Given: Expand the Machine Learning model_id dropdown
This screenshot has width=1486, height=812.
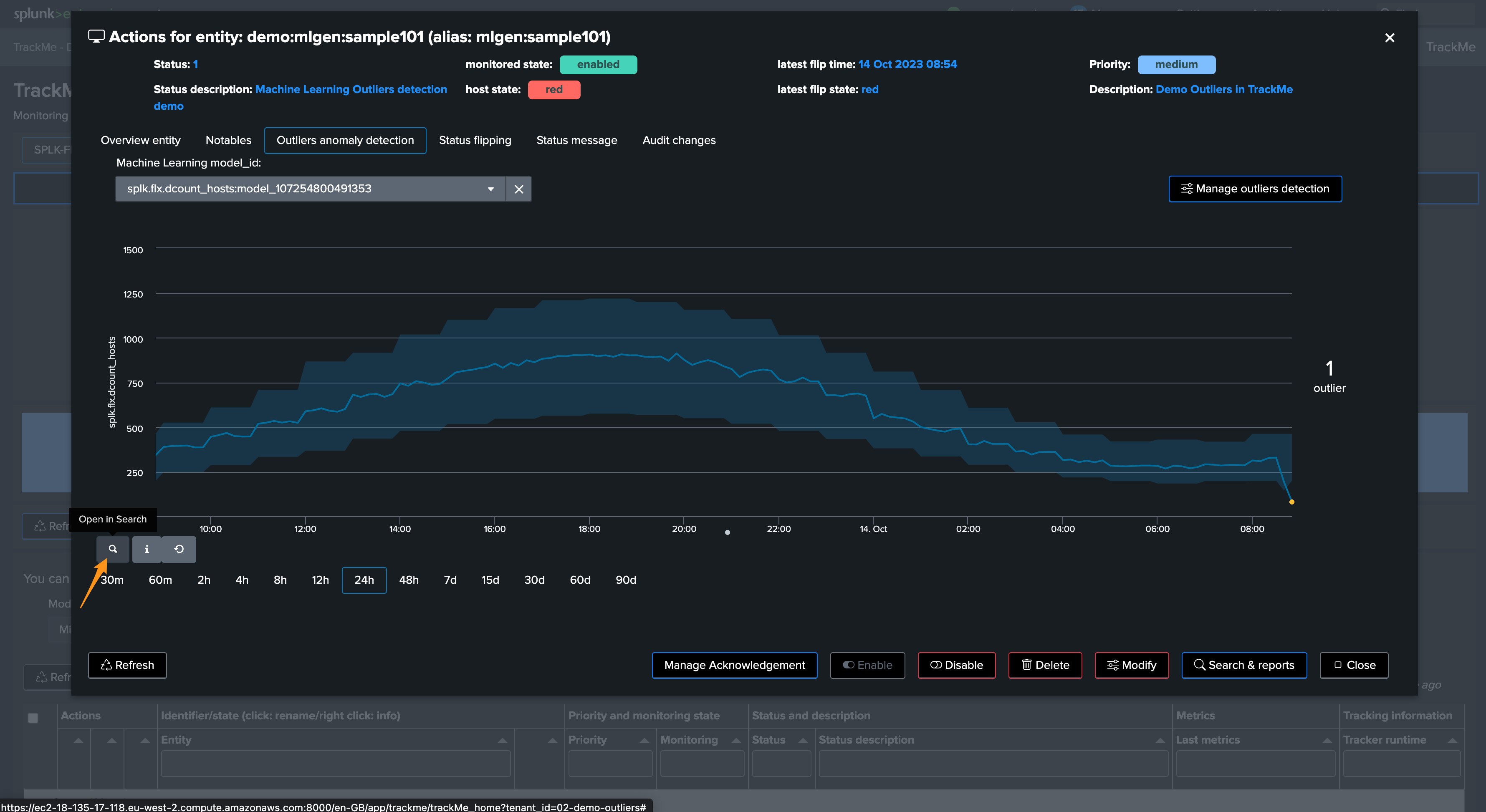Looking at the screenshot, I should [490, 189].
